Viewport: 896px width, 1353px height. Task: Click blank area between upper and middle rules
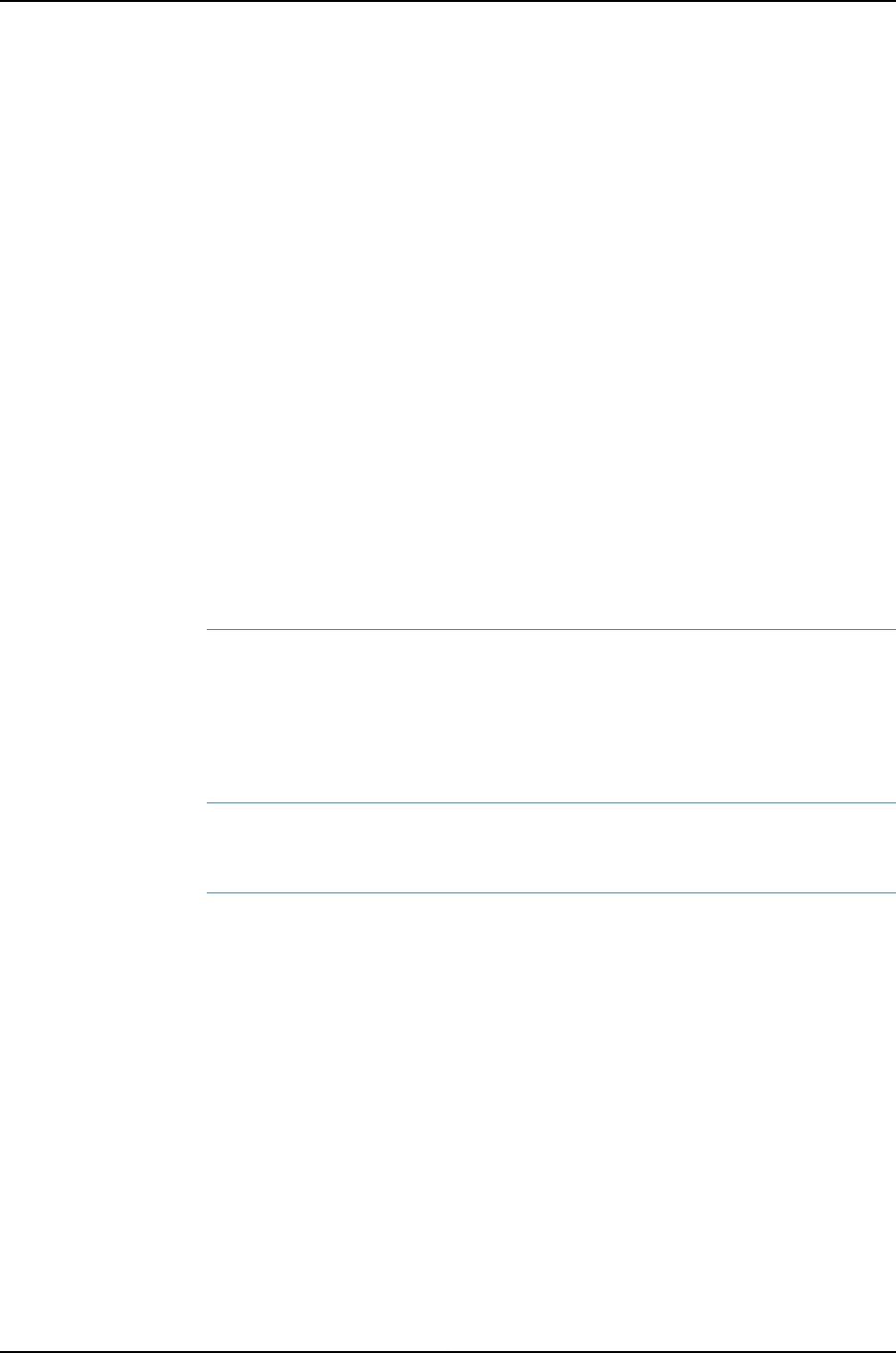[550, 716]
